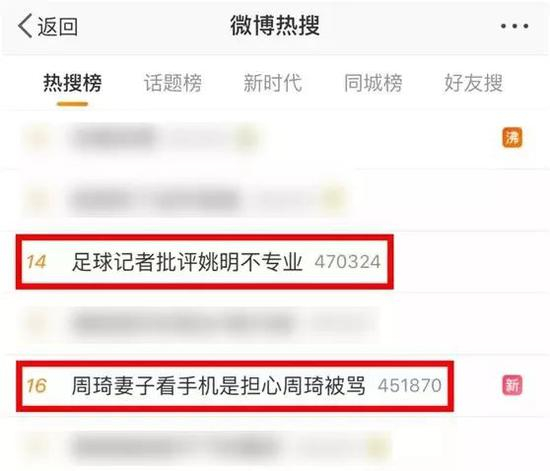Screen dimensions: 550x471
Task: Open topic 足球记者批评姚明不专业
Action: [187, 262]
